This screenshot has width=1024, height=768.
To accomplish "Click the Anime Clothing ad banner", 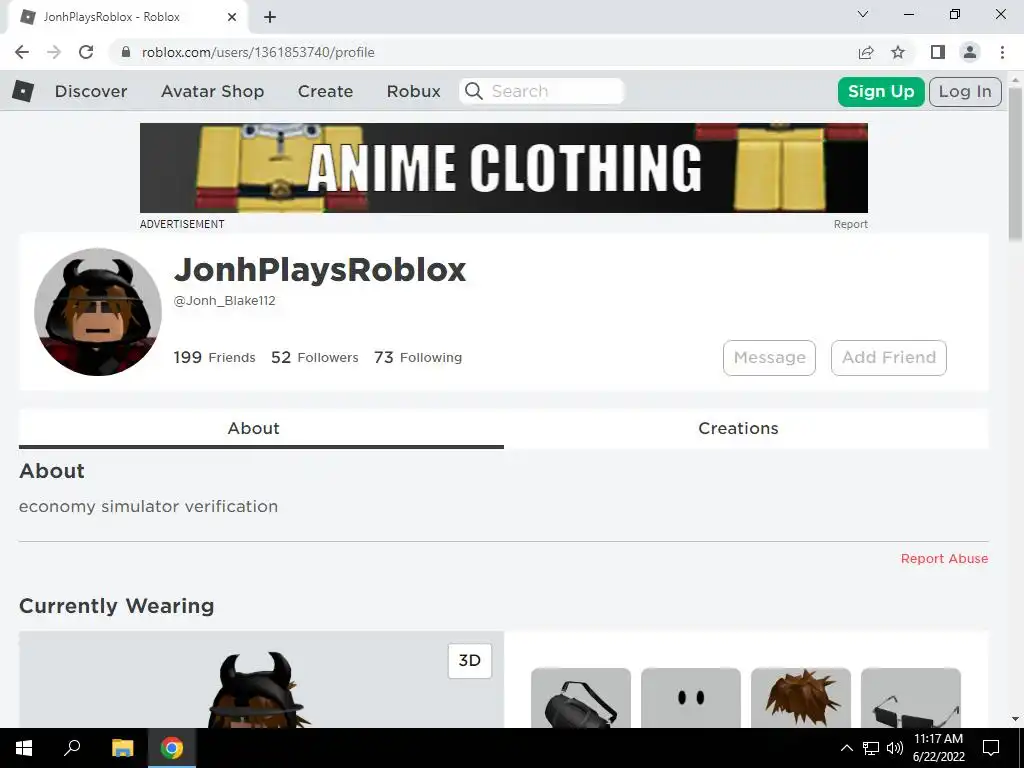I will point(504,168).
